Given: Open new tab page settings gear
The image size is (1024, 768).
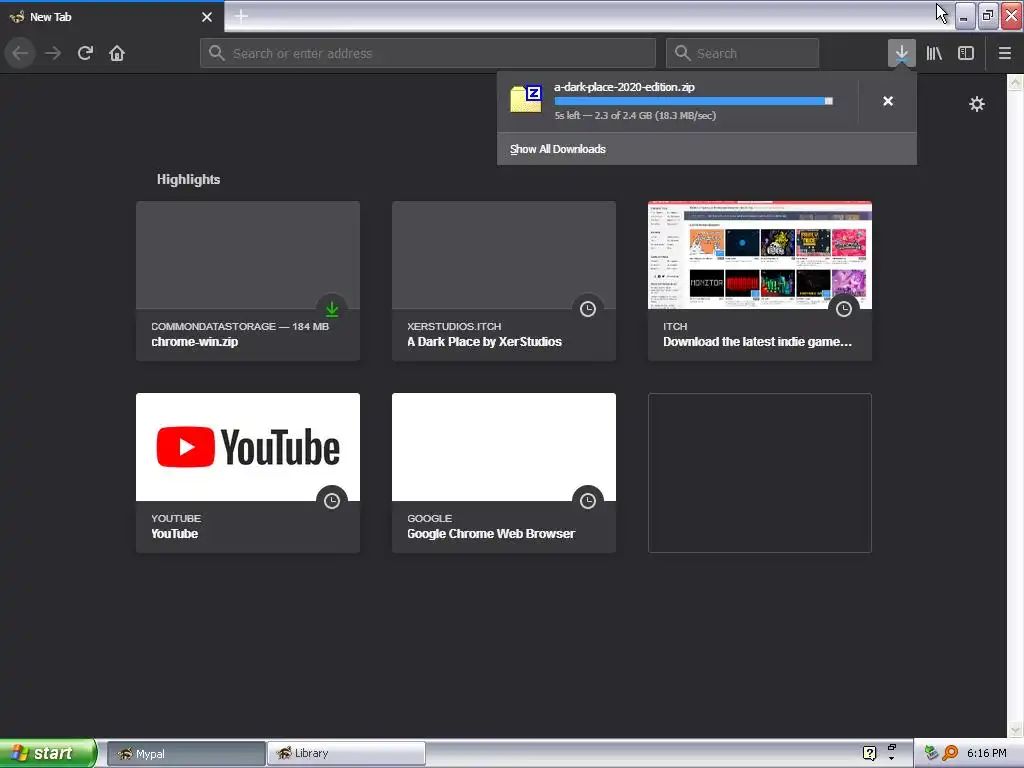Looking at the screenshot, I should 976,104.
